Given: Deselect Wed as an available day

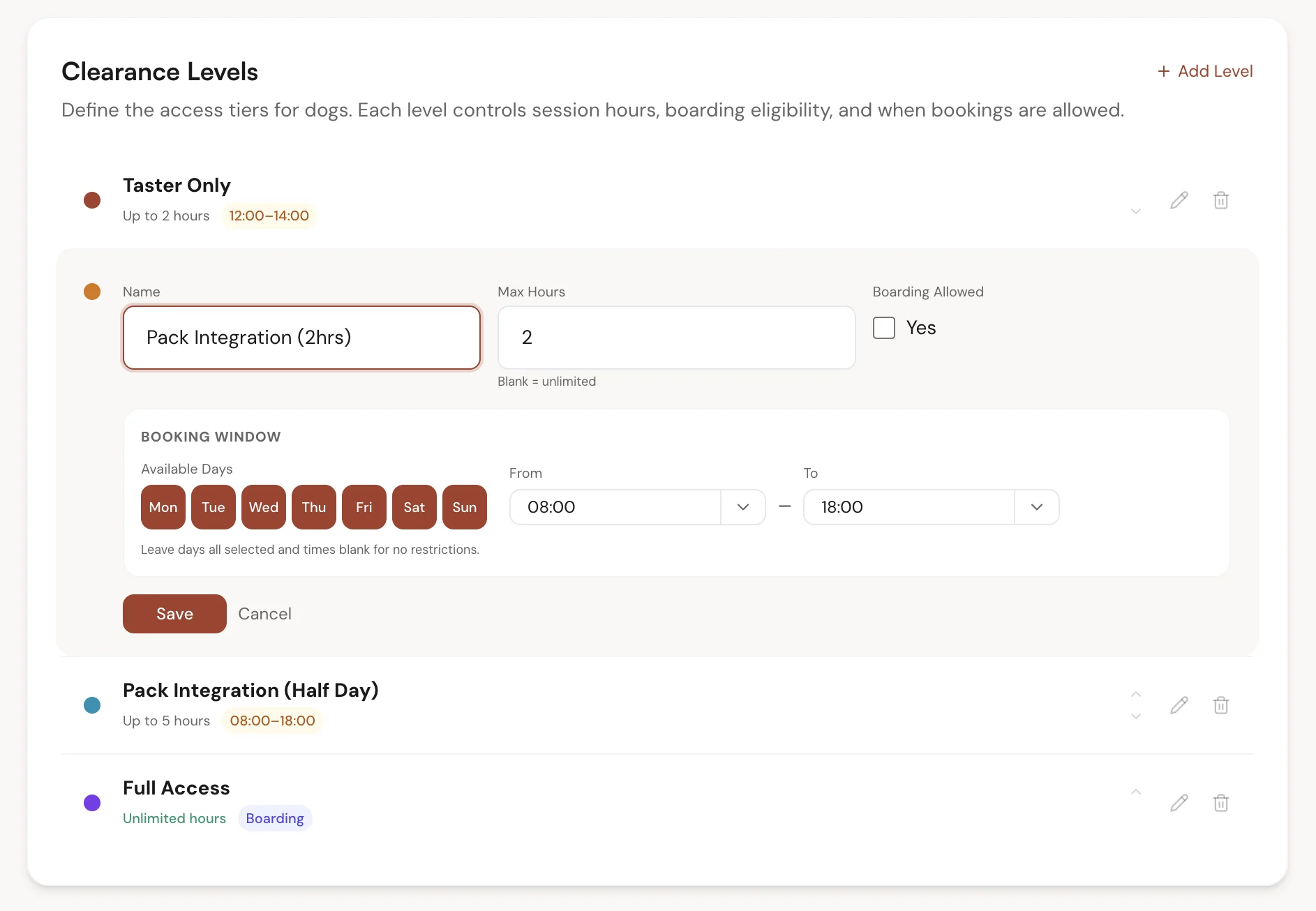Looking at the screenshot, I should 264,507.
